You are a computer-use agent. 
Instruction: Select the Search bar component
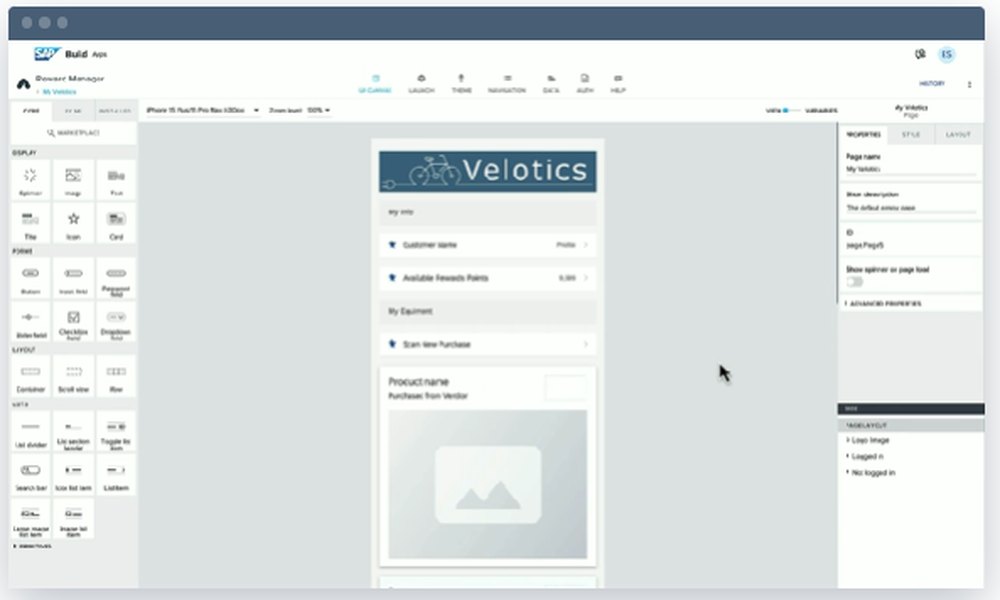click(x=31, y=476)
